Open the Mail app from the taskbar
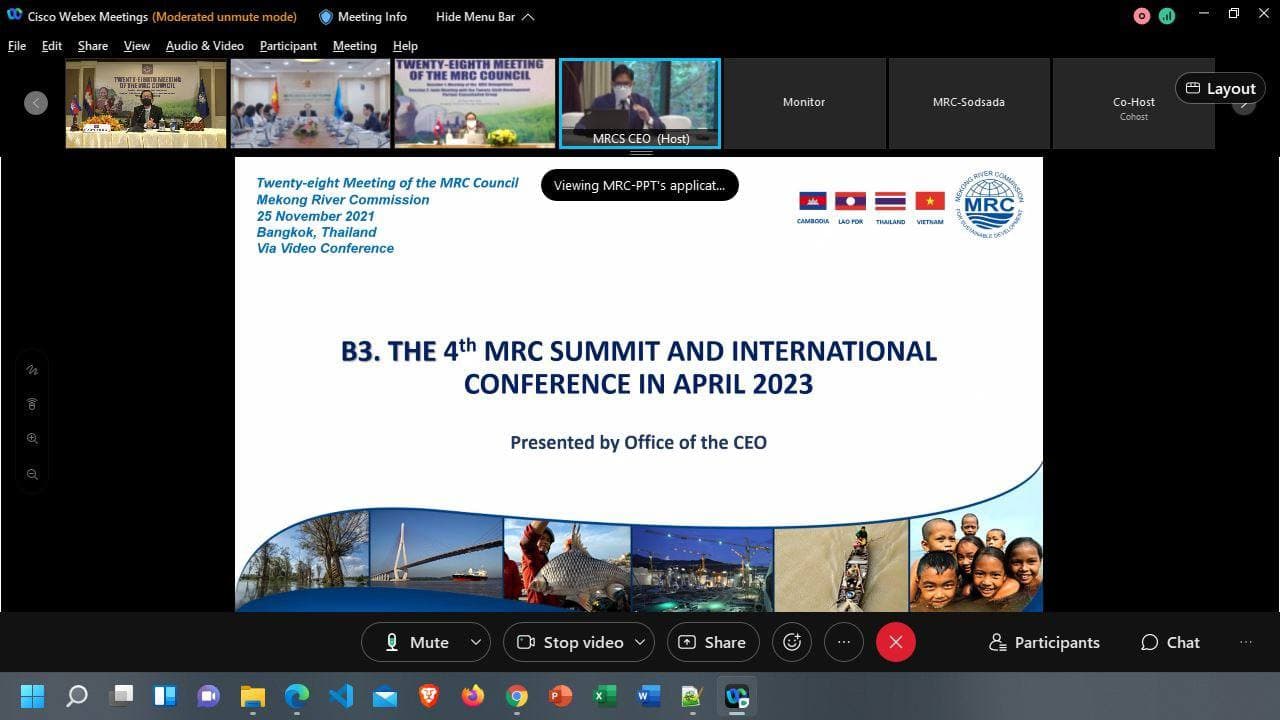 coord(385,695)
